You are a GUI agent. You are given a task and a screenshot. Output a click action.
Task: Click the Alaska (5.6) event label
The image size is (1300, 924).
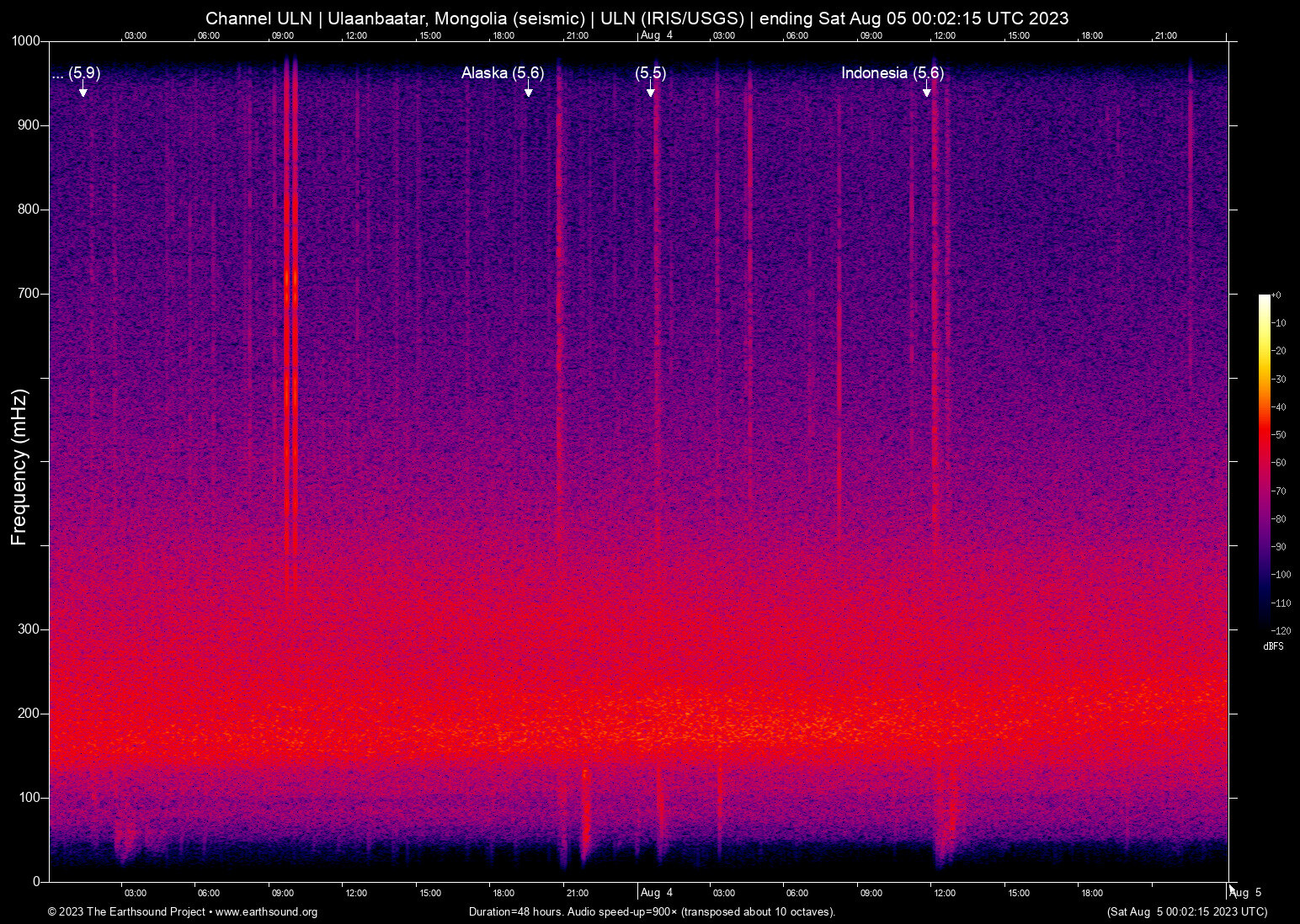coord(503,73)
